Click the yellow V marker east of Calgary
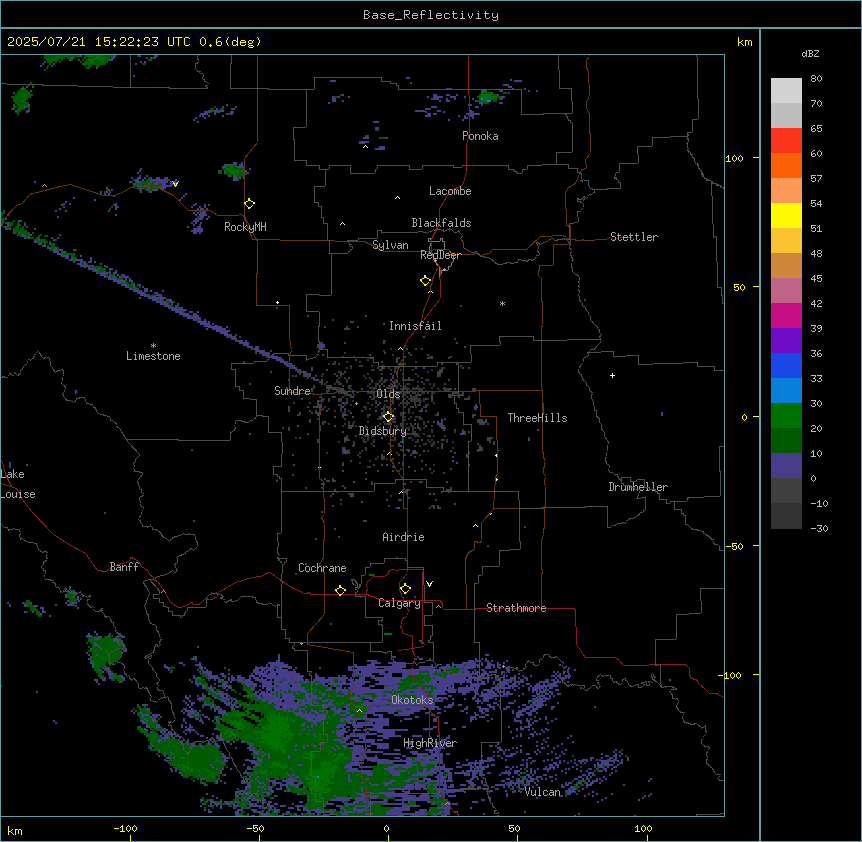 (429, 584)
